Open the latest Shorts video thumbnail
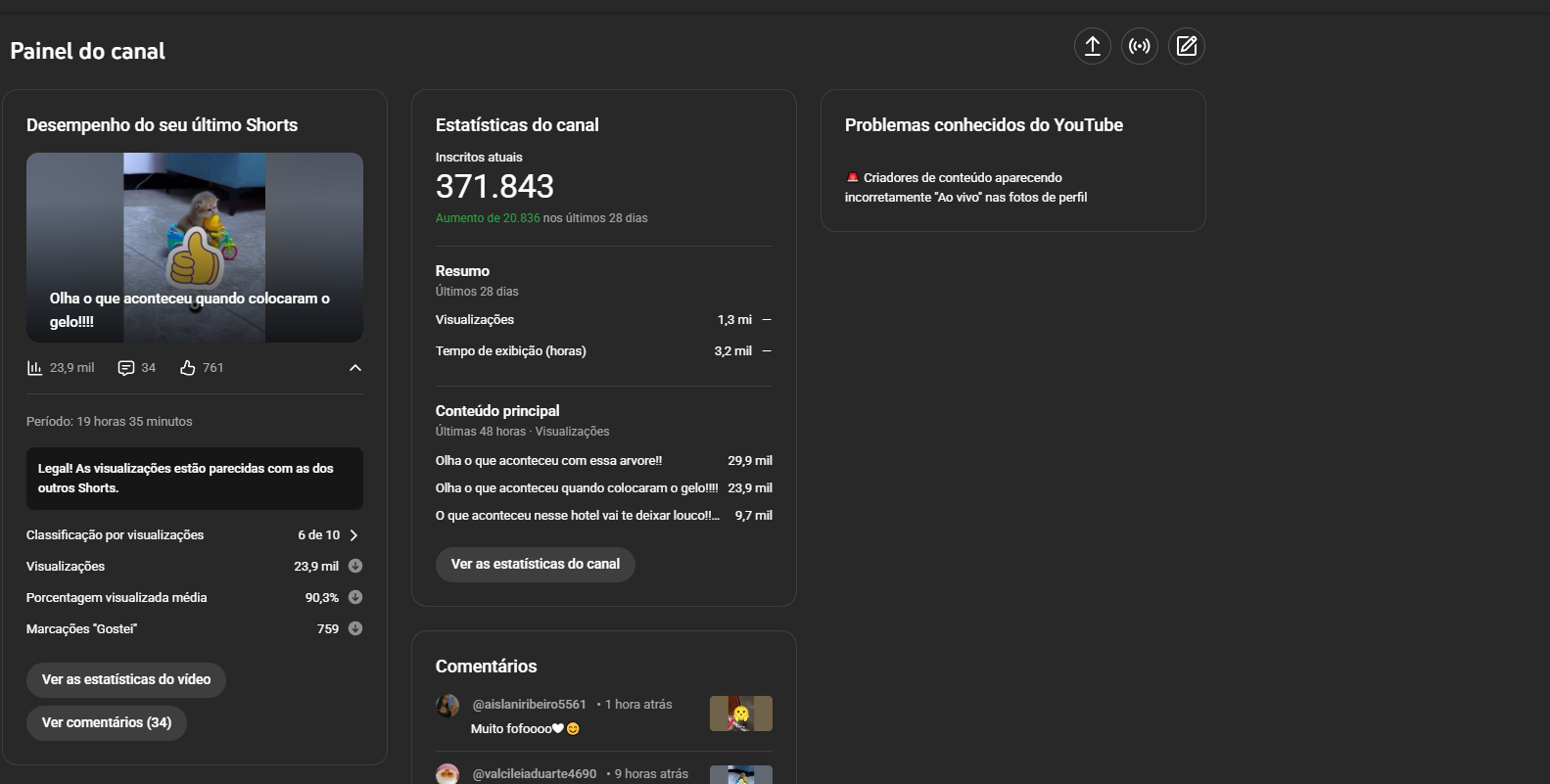 tap(195, 247)
